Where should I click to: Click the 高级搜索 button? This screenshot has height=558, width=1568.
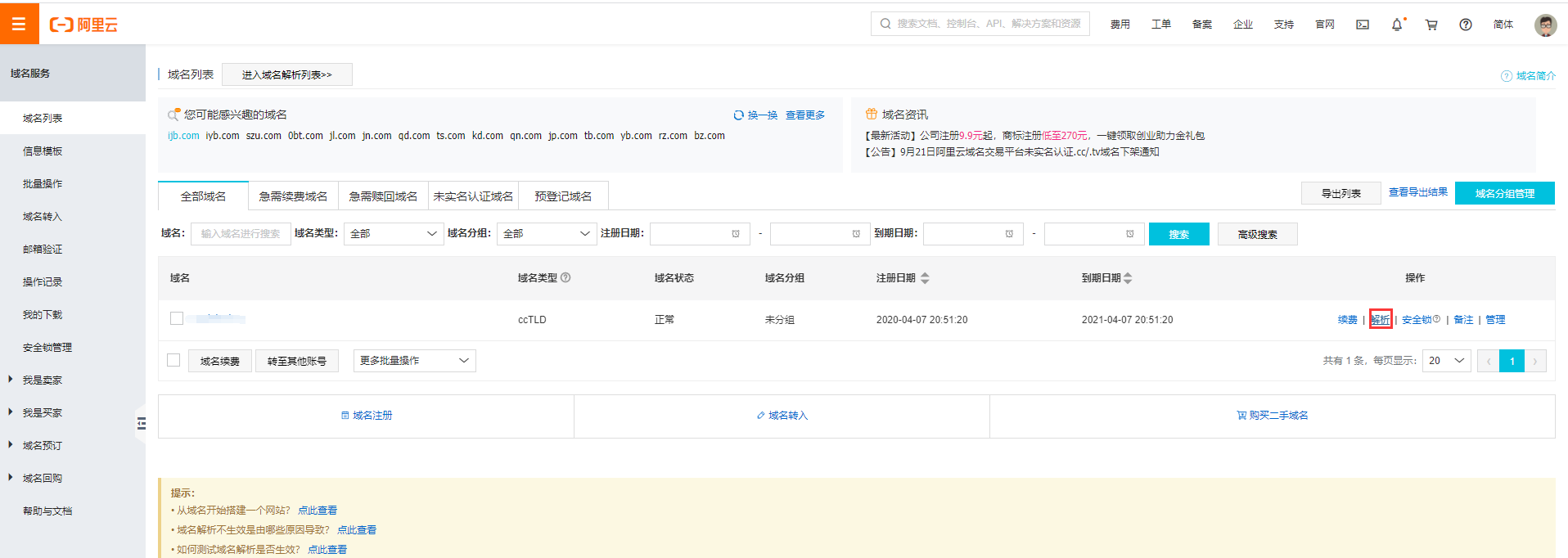1258,234
